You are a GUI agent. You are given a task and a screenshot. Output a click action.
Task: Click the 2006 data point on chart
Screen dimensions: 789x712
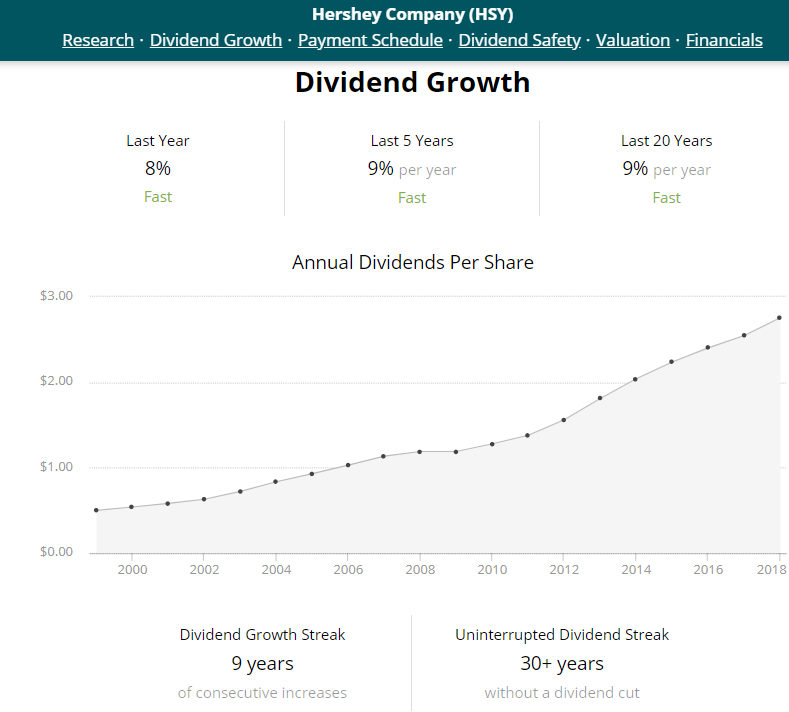pos(348,465)
